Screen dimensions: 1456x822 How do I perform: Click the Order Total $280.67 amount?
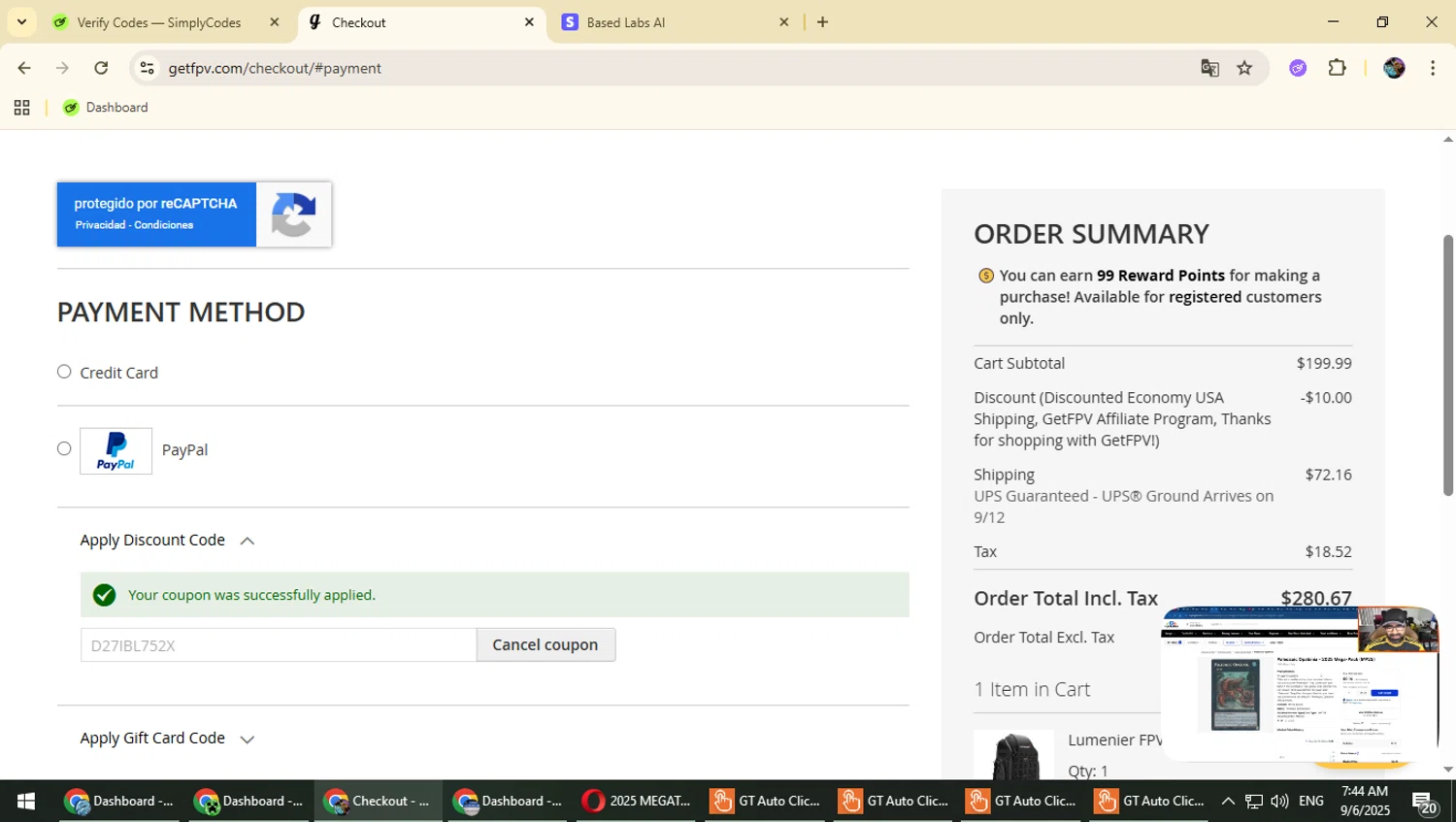click(1316, 599)
